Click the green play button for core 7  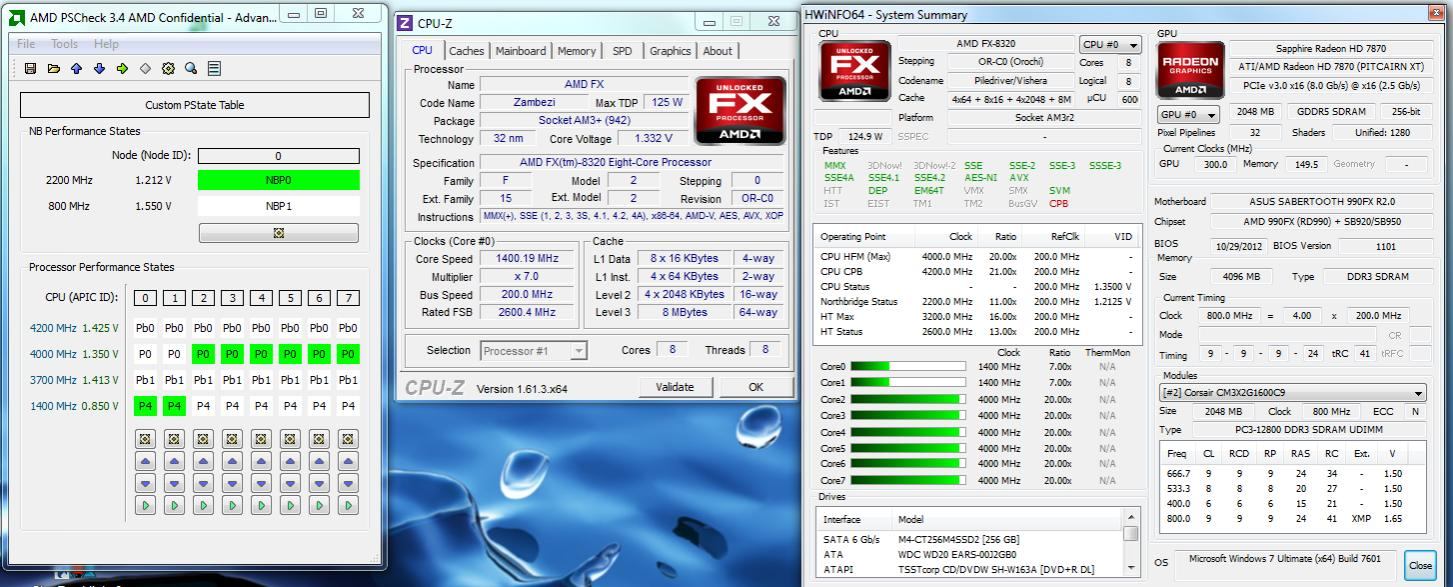(348, 506)
